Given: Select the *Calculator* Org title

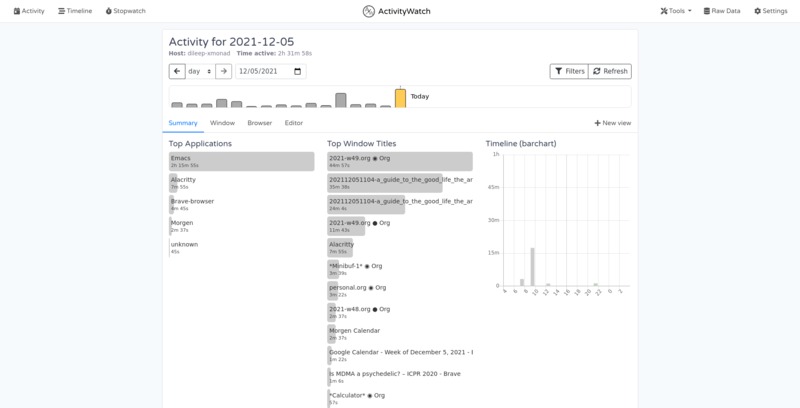Looking at the screenshot, I should (400, 398).
